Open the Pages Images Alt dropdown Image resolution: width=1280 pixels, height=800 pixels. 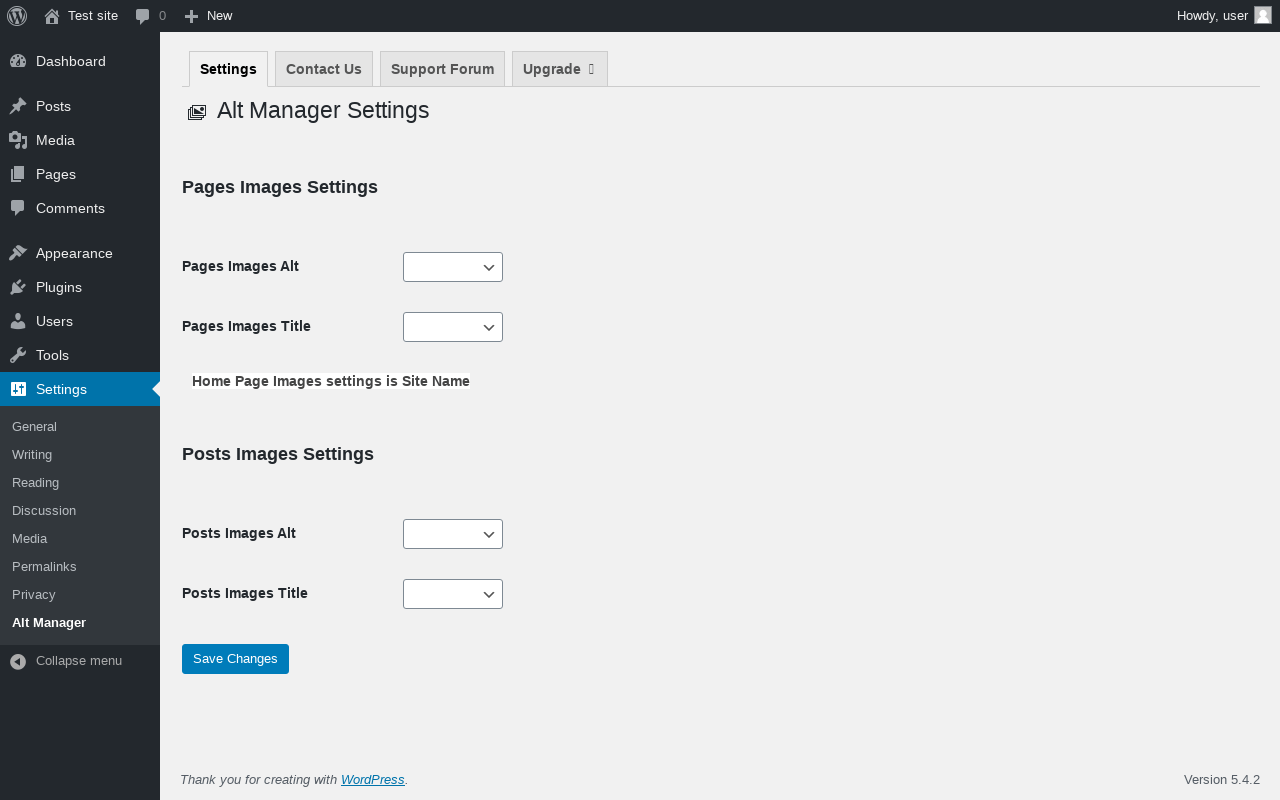(453, 267)
